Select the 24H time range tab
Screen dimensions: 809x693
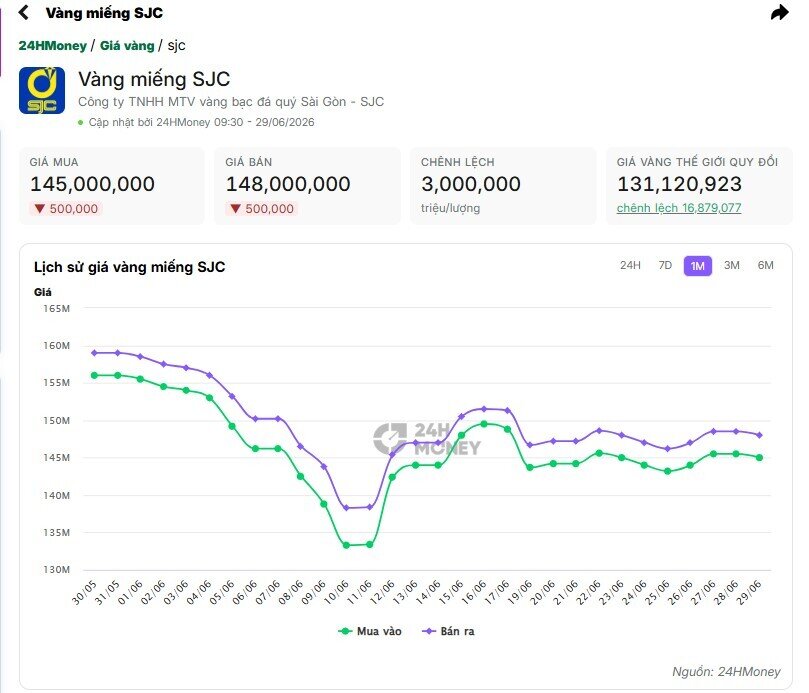tap(630, 265)
